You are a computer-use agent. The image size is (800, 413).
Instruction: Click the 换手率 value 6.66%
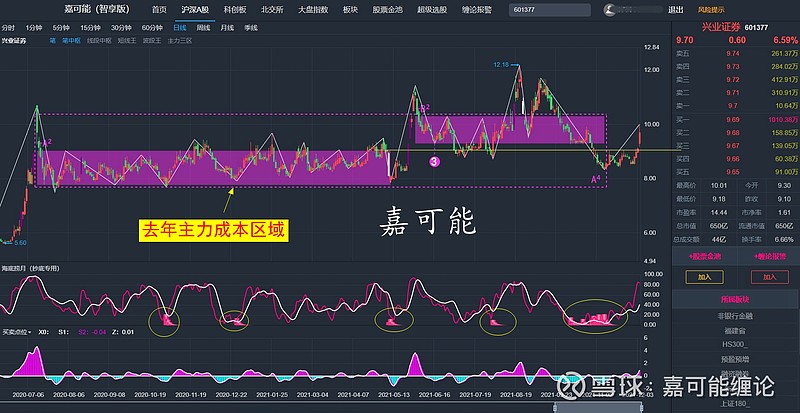click(x=786, y=239)
